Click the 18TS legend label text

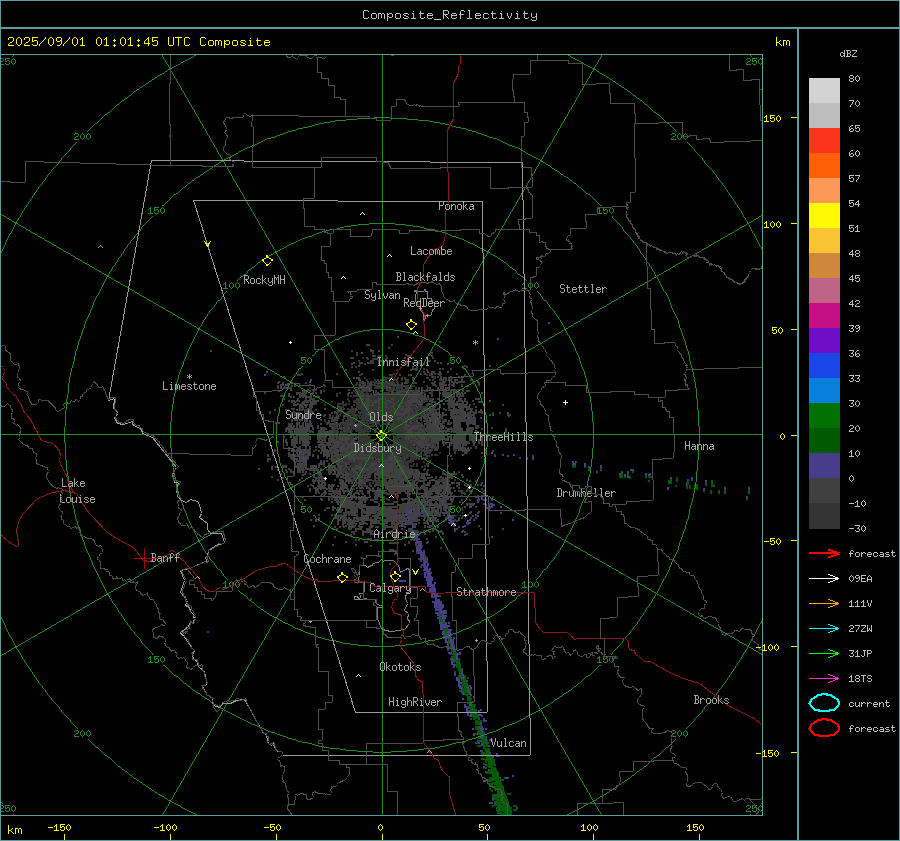coord(860,679)
